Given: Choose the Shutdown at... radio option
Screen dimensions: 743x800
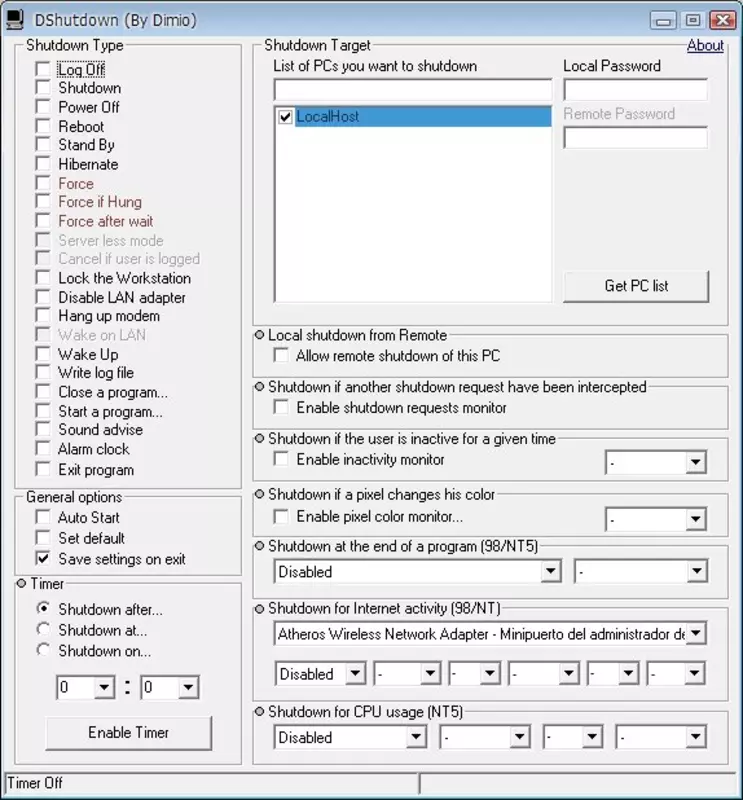Looking at the screenshot, I should tap(43, 630).
